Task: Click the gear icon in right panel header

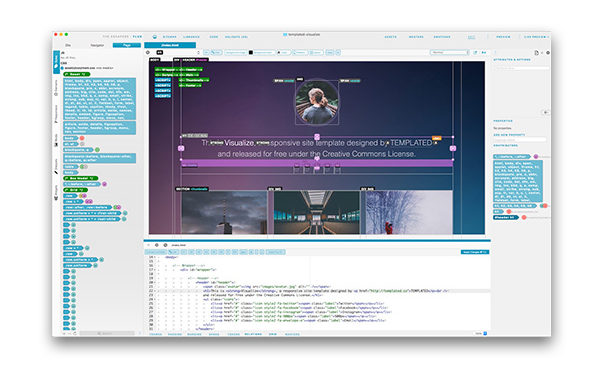Action: coord(548,53)
